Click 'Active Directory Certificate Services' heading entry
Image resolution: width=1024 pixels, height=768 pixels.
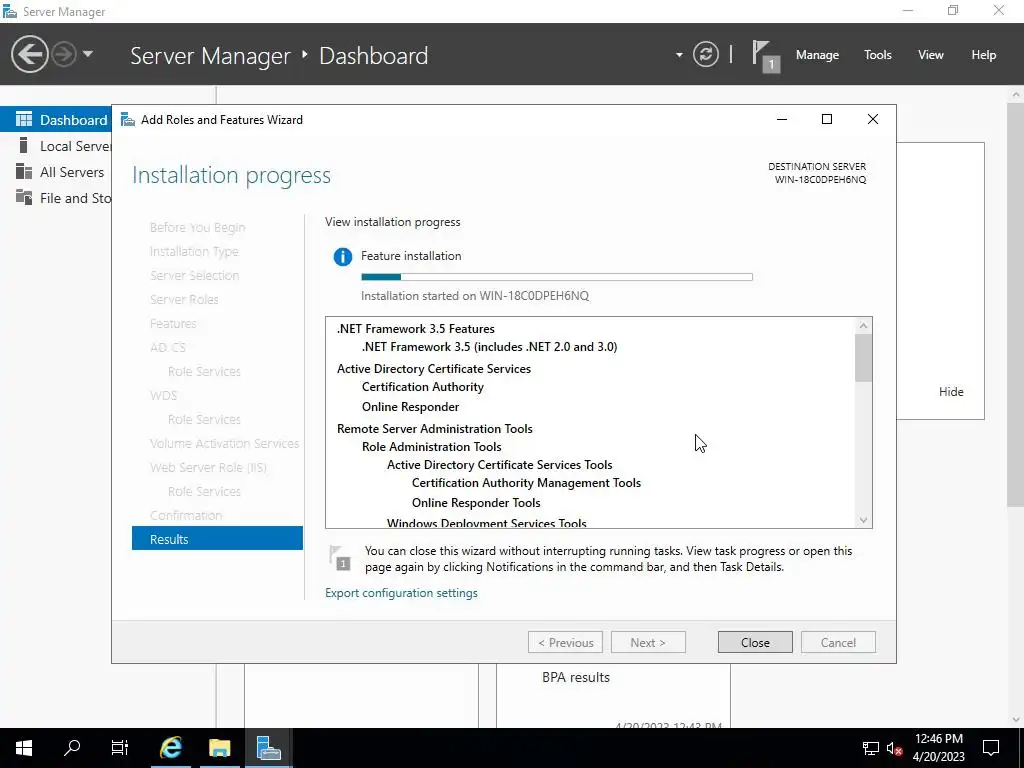[434, 369]
